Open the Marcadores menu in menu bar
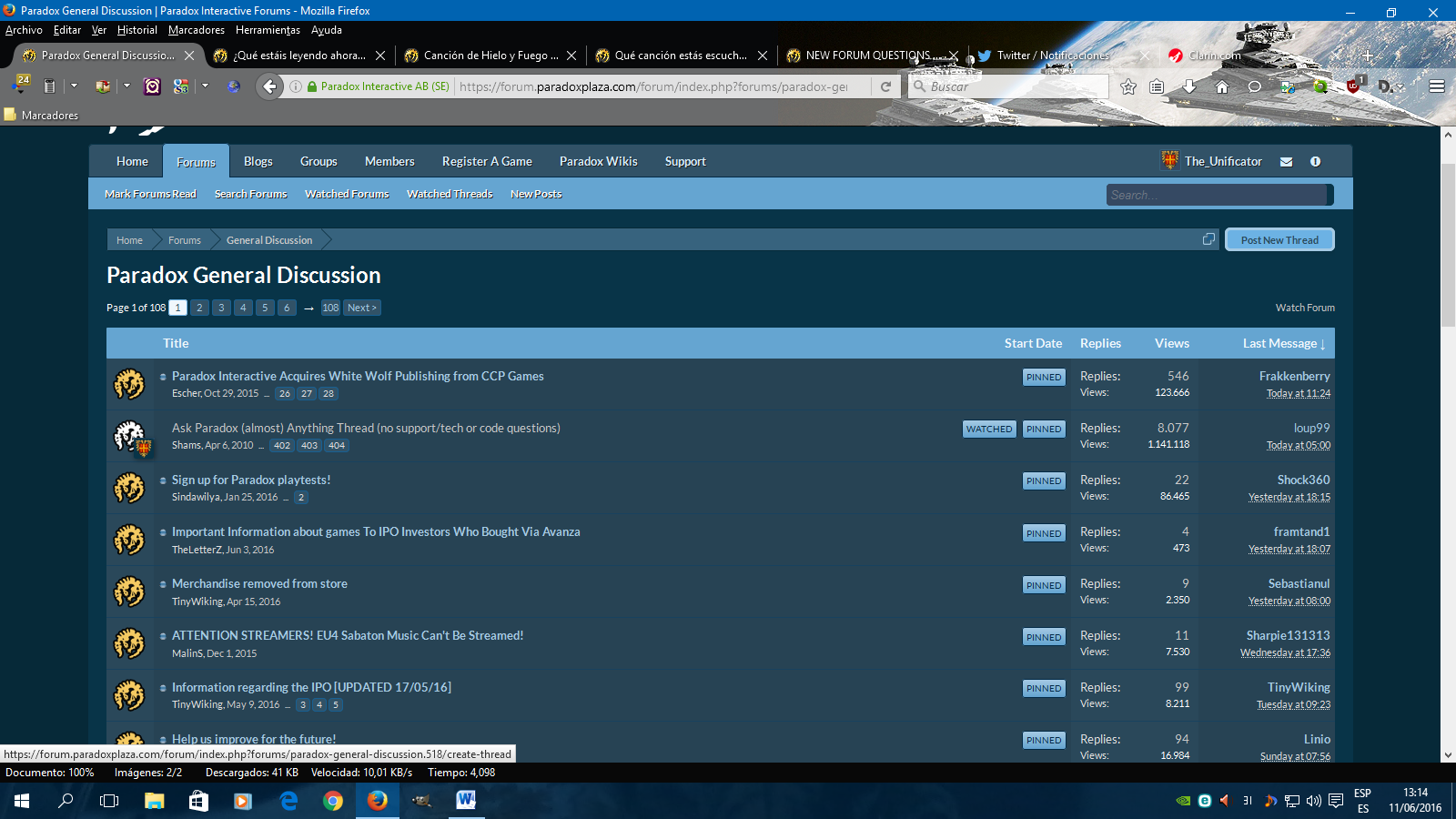Screen dimensions: 1456x819 (x=196, y=30)
